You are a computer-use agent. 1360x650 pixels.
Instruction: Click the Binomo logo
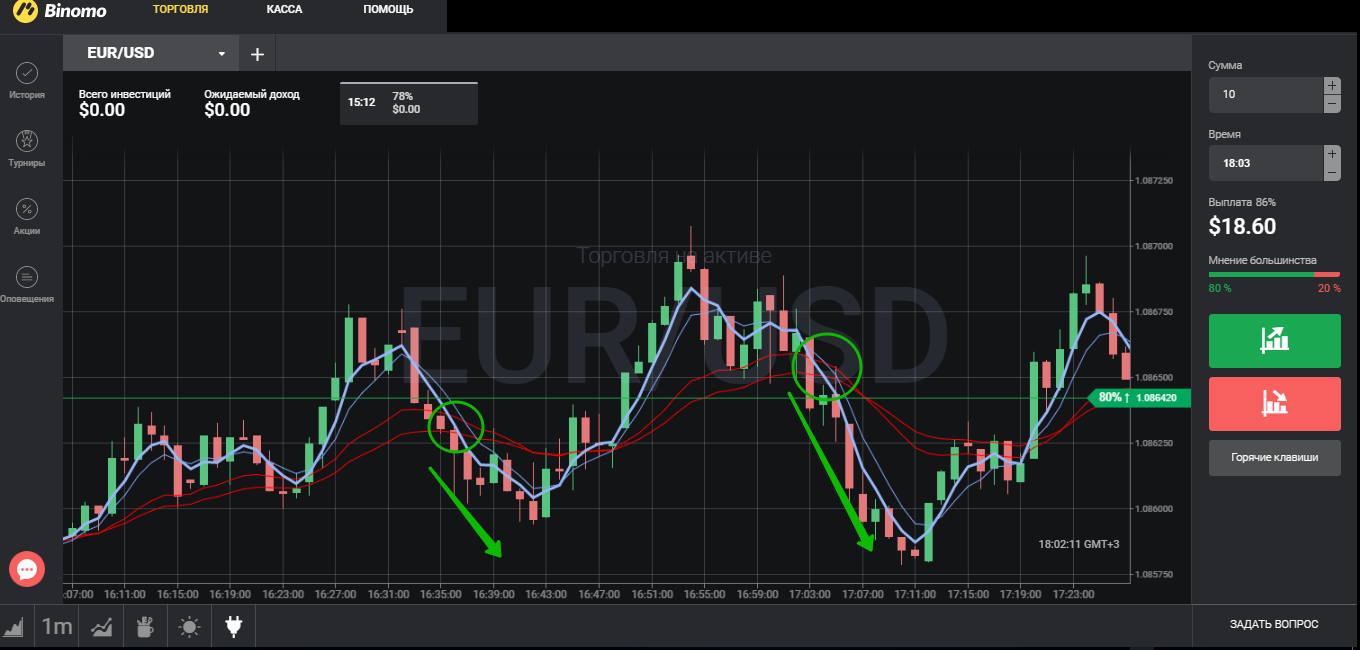[58, 12]
